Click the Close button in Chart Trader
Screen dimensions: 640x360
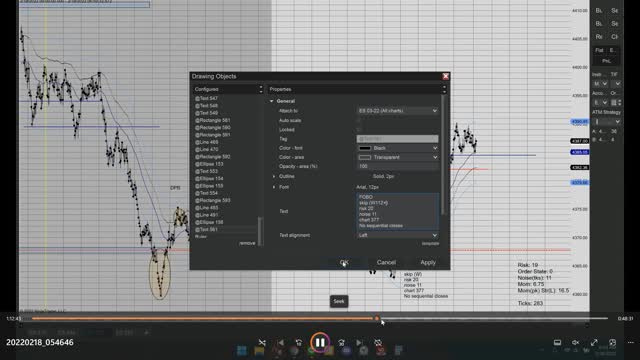coord(614,37)
